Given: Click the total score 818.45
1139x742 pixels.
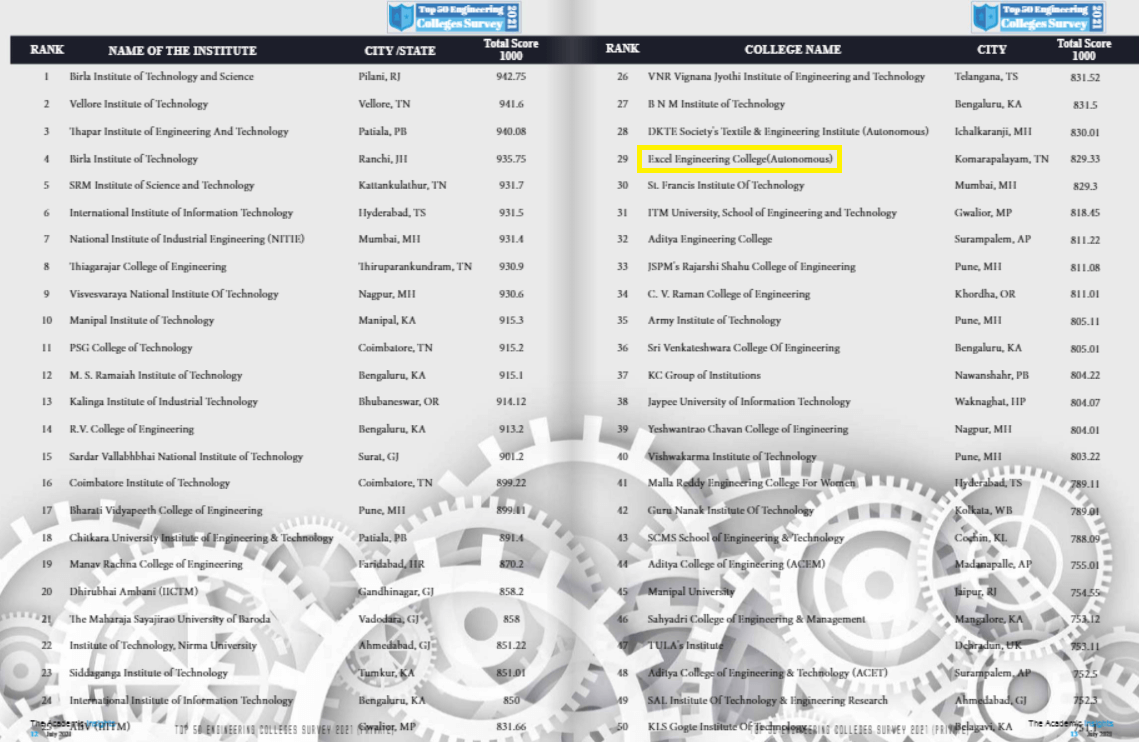Looking at the screenshot, I should [x=1085, y=213].
